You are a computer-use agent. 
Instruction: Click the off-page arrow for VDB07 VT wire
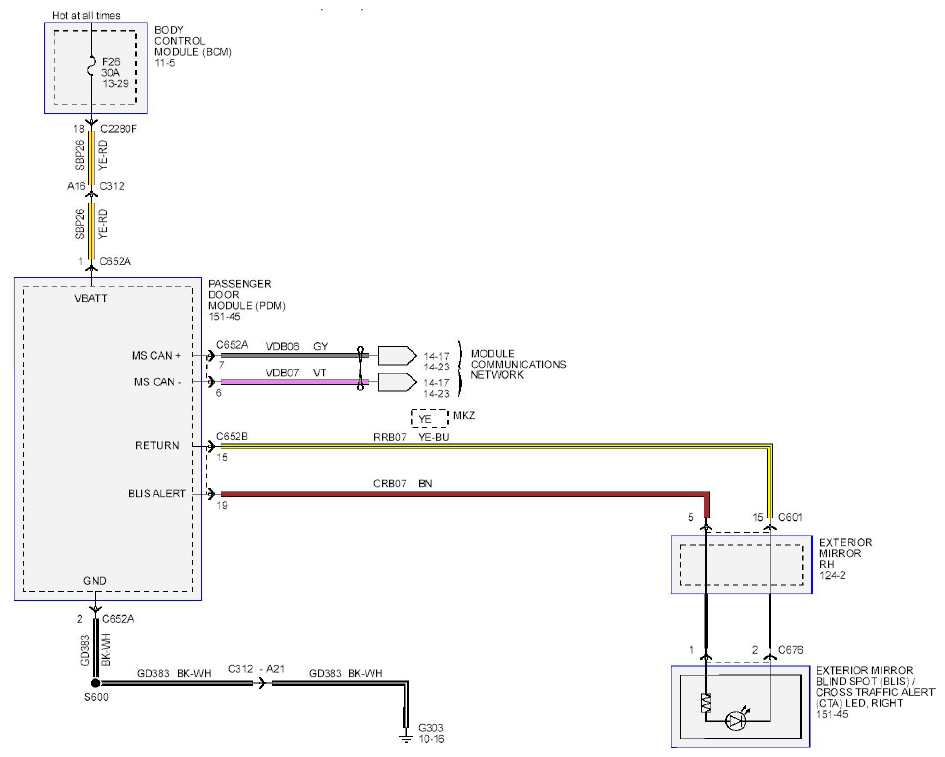pyautogui.click(x=397, y=382)
